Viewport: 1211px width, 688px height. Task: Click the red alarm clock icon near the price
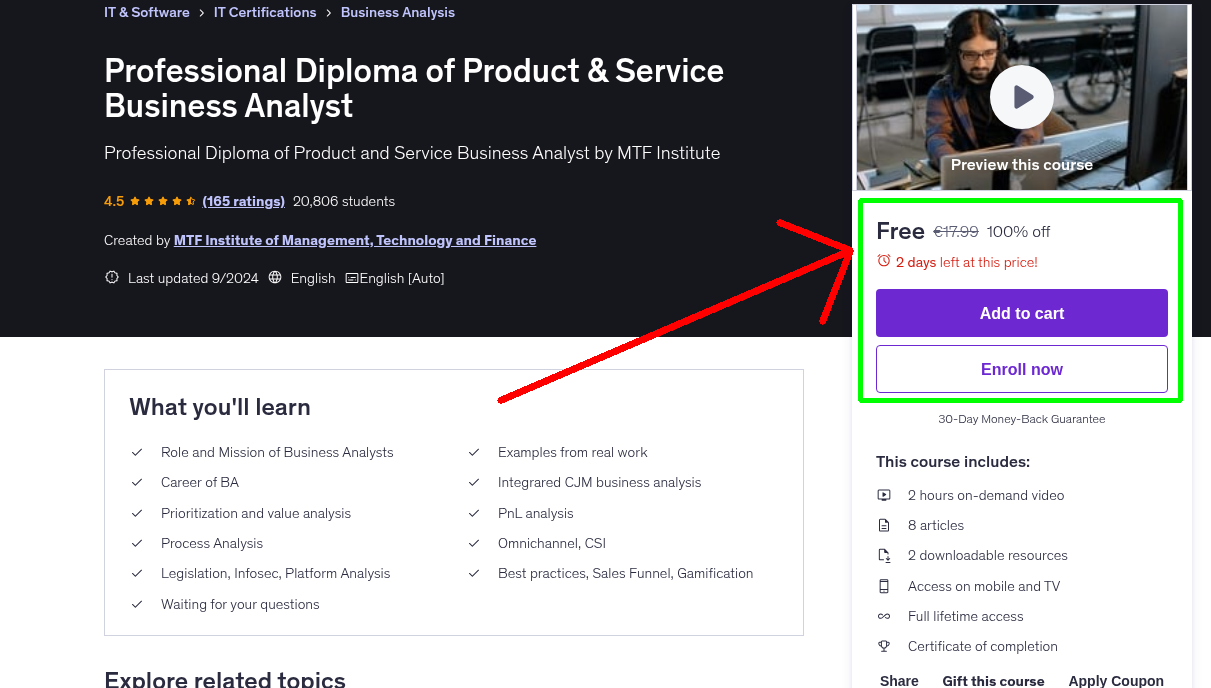tap(883, 260)
